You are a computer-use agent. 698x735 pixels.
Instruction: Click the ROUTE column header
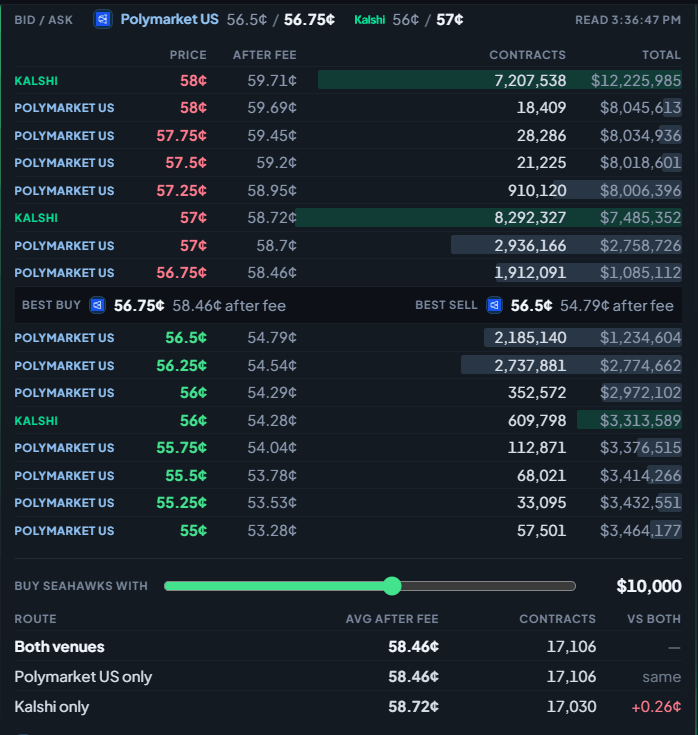[x=35, y=619]
